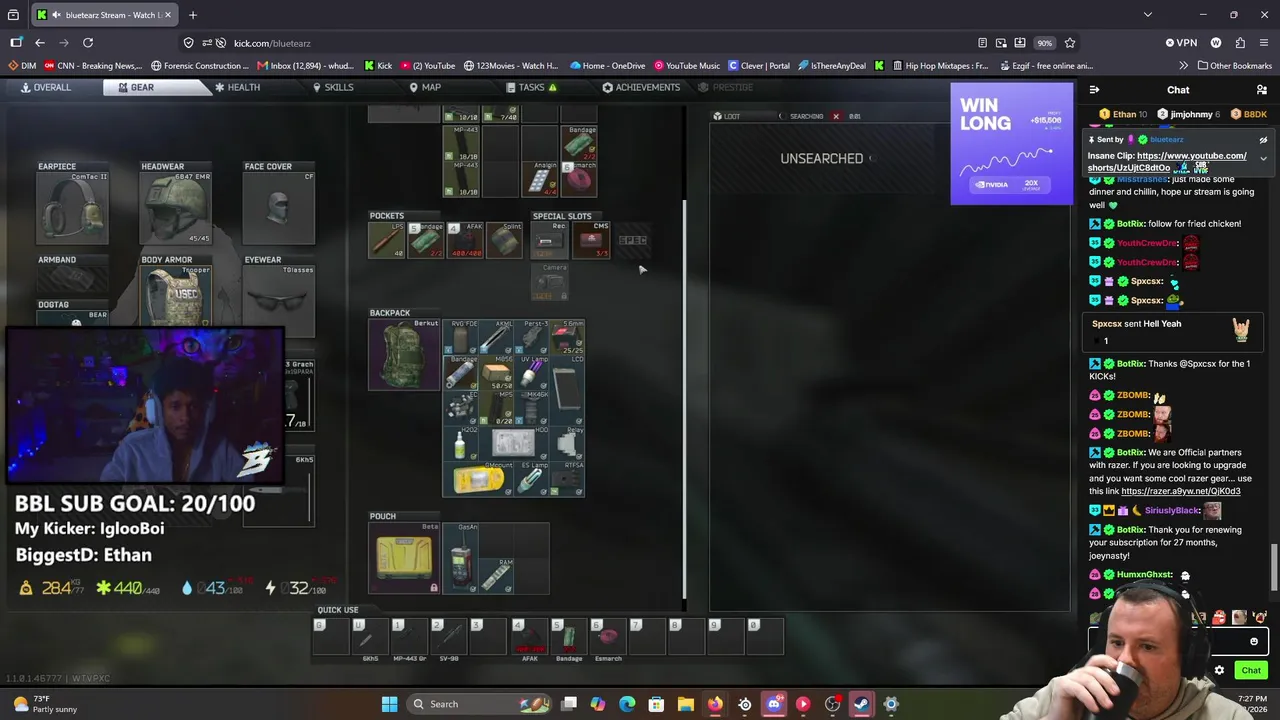
Task: Select the GasAn gas analyzer in pouch
Action: coord(461,558)
